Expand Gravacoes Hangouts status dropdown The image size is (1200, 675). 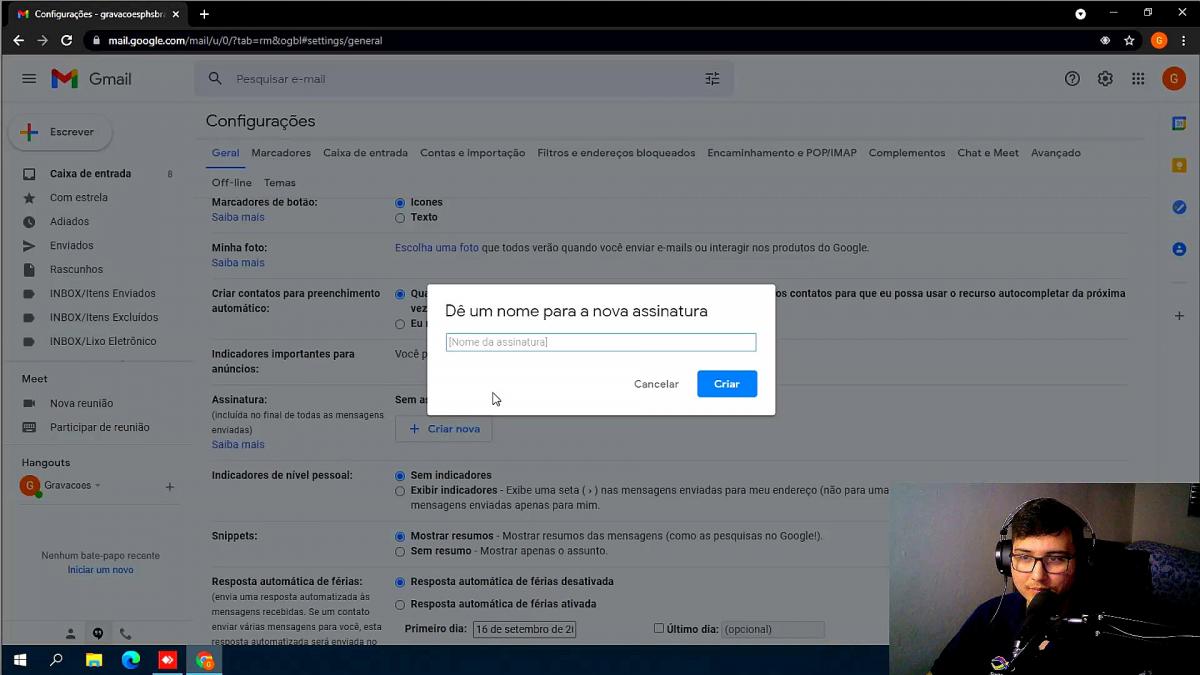click(x=97, y=486)
